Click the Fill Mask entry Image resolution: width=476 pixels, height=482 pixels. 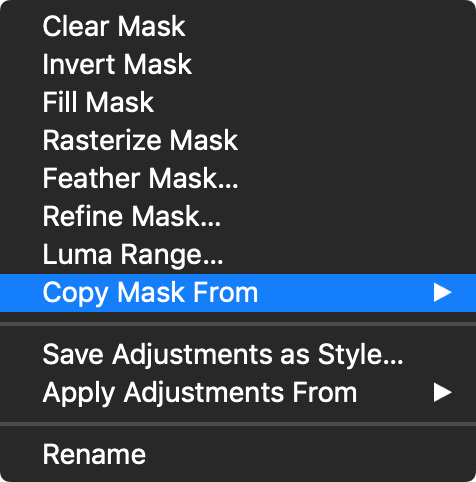point(238,102)
